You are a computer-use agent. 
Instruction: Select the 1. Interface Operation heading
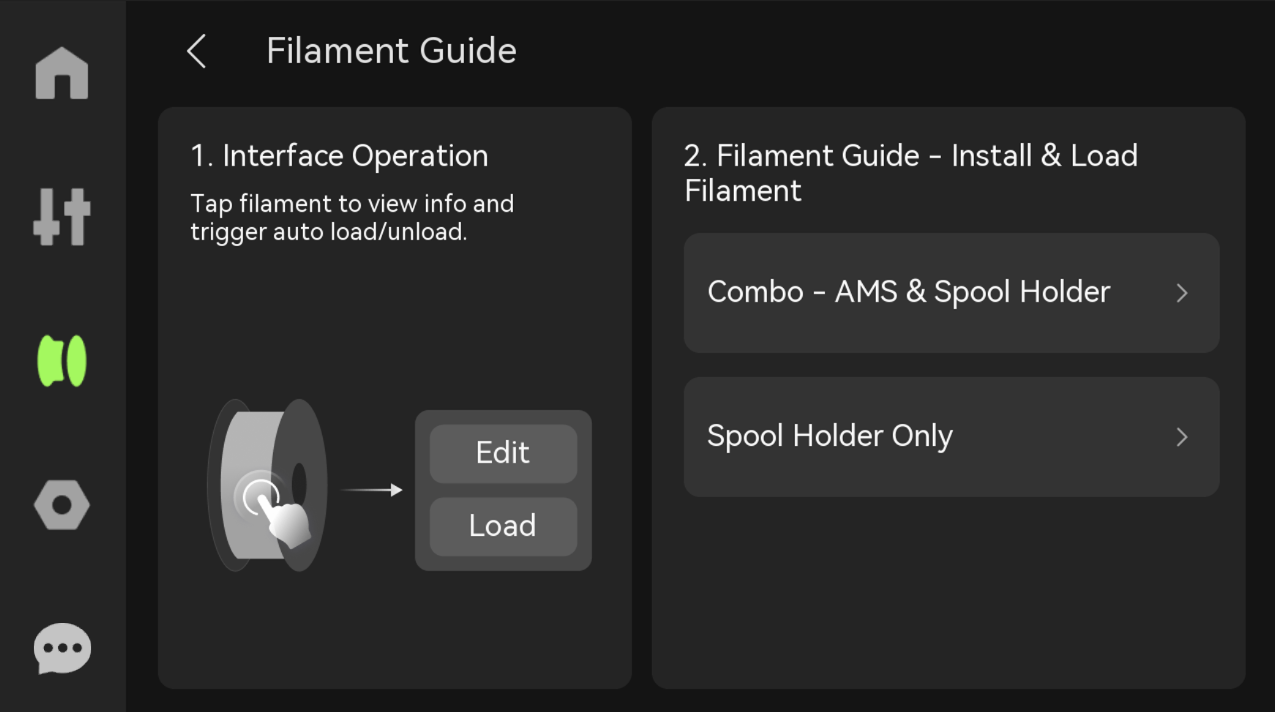tap(339, 156)
